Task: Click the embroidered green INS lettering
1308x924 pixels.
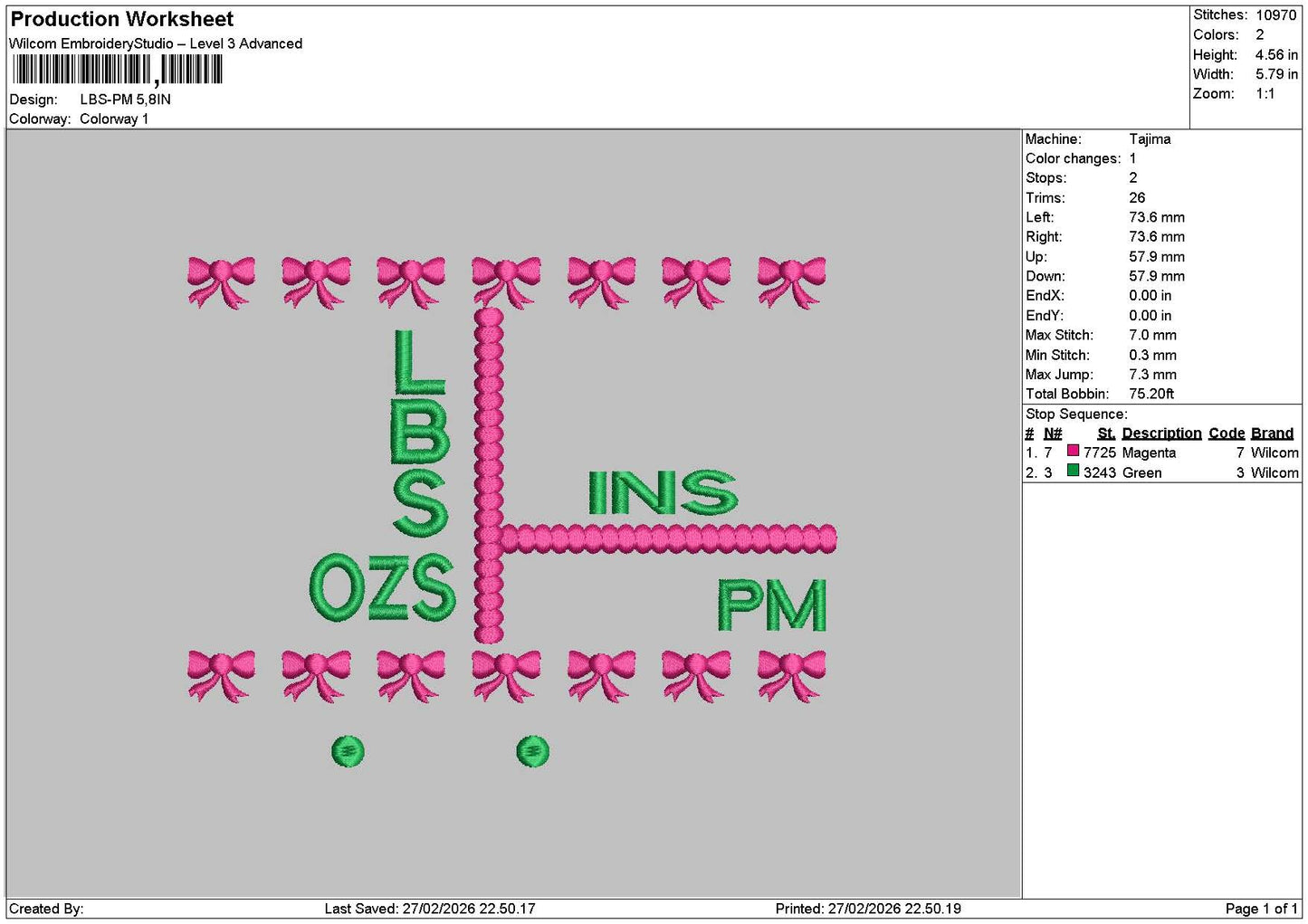Action: pos(663,493)
